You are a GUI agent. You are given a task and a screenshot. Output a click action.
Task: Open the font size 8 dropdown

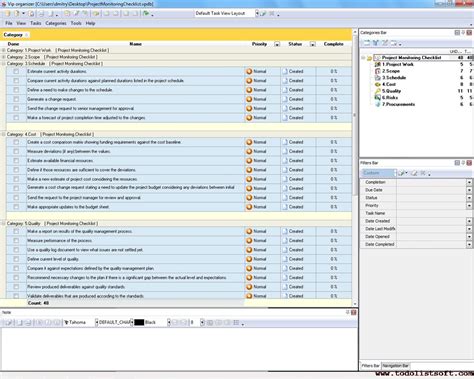(202, 322)
